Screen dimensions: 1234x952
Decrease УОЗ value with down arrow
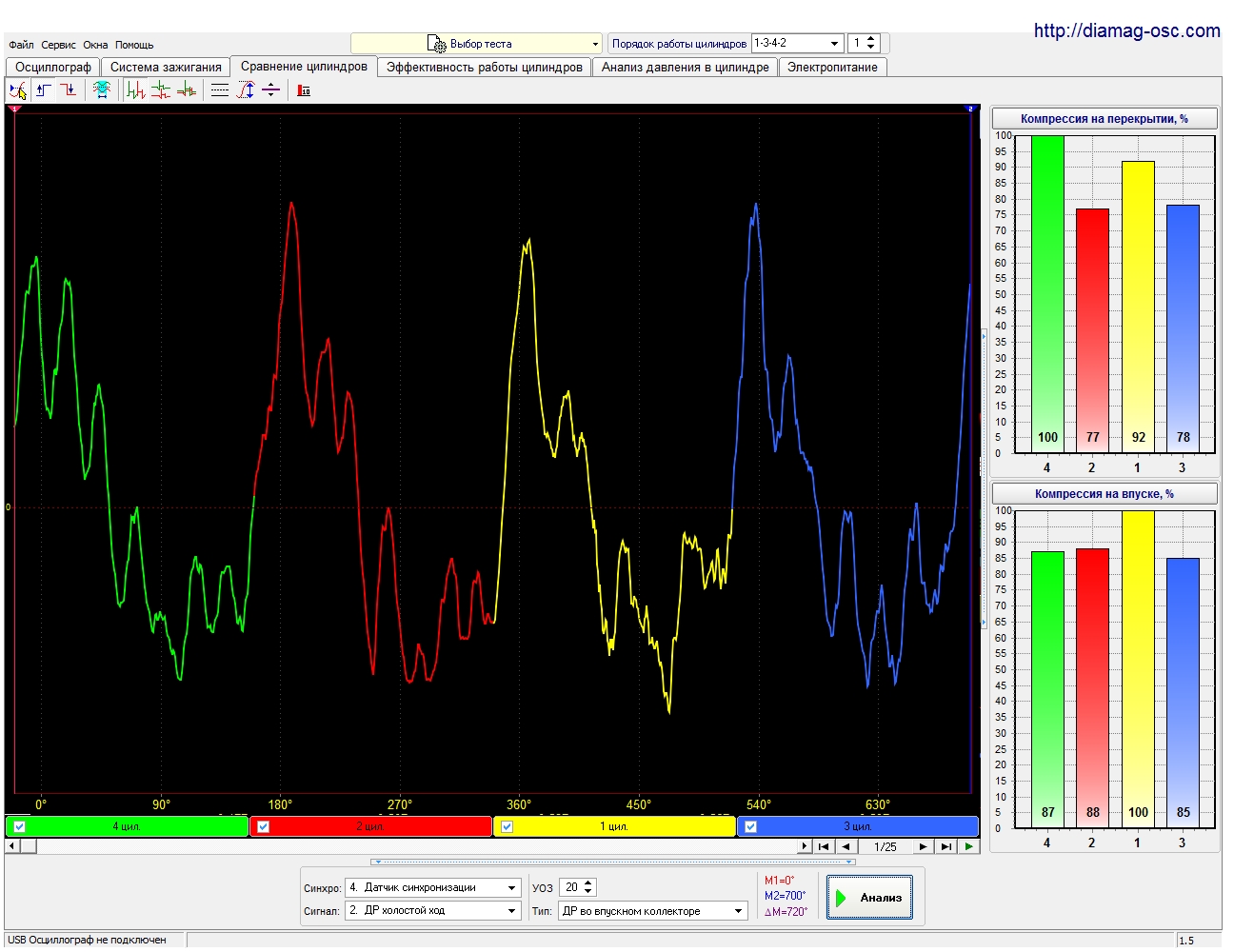588,892
